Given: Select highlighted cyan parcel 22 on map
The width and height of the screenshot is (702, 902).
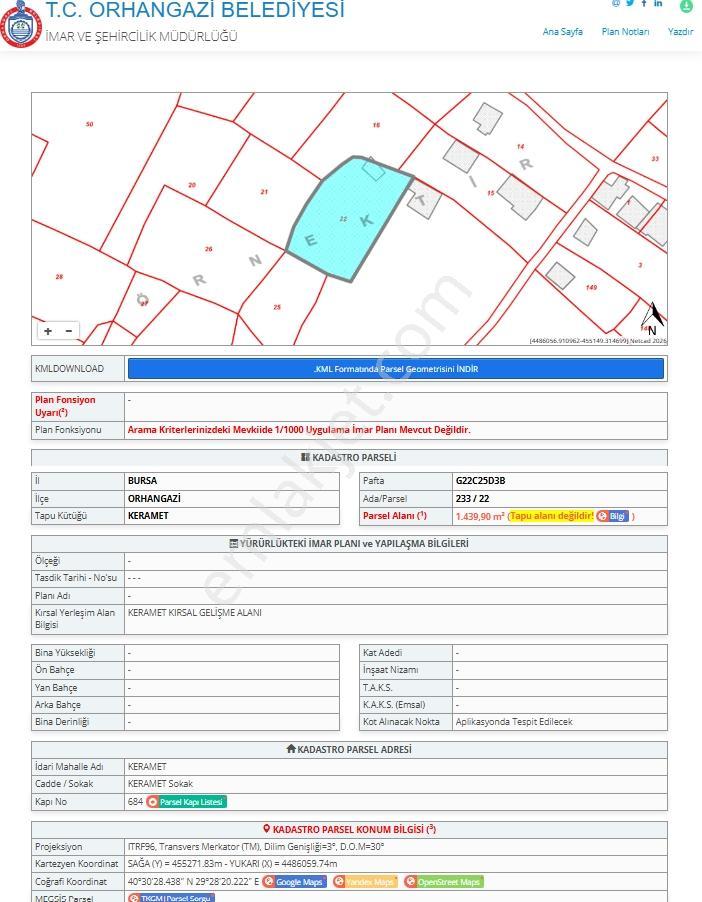Looking at the screenshot, I should [349, 219].
